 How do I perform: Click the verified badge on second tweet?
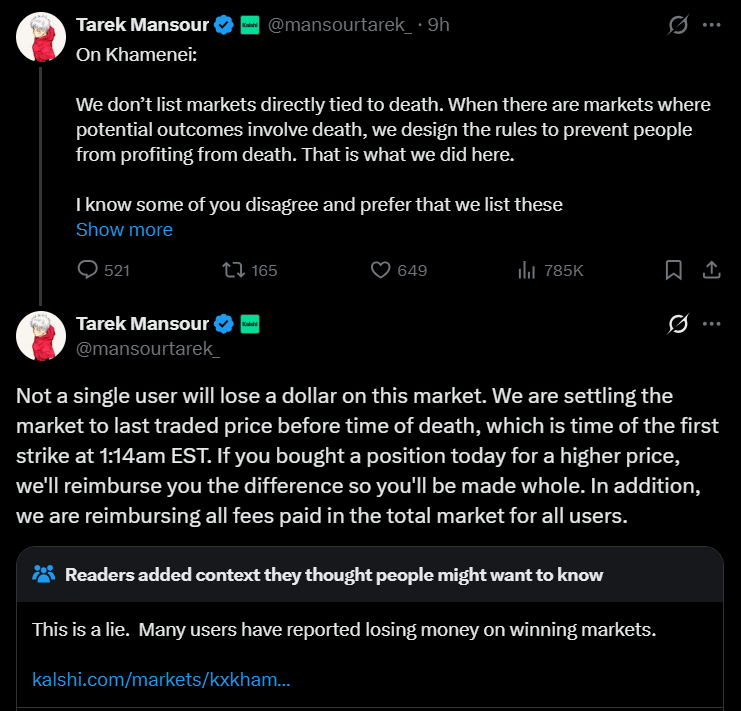224,323
